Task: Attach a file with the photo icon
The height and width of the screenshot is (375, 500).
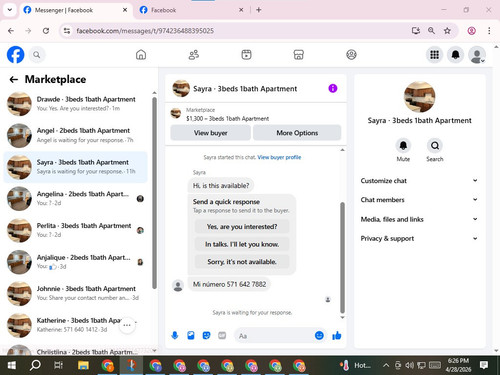Action: pos(191,335)
